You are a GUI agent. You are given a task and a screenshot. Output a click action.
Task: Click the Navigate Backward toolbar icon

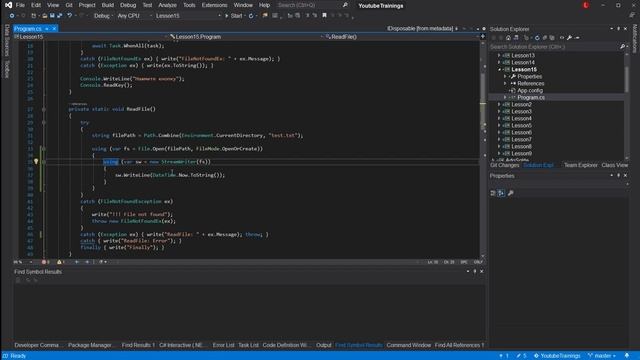[12, 16]
